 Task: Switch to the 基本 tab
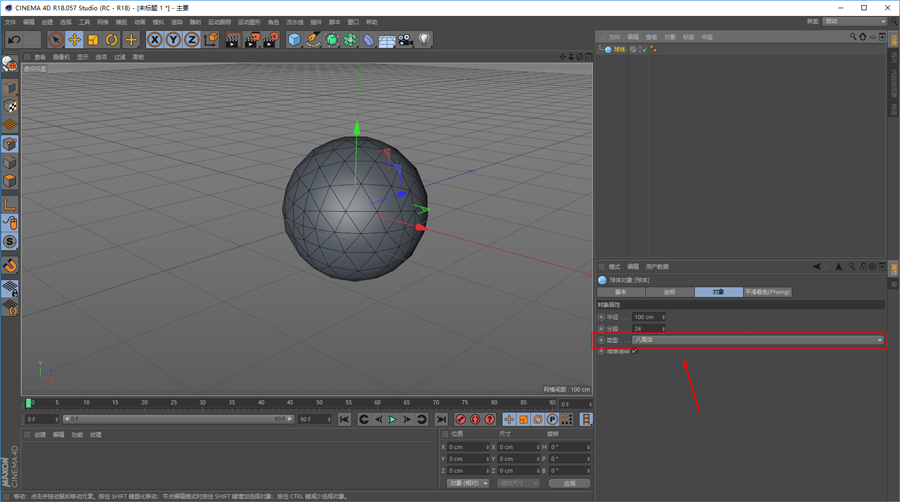point(621,292)
